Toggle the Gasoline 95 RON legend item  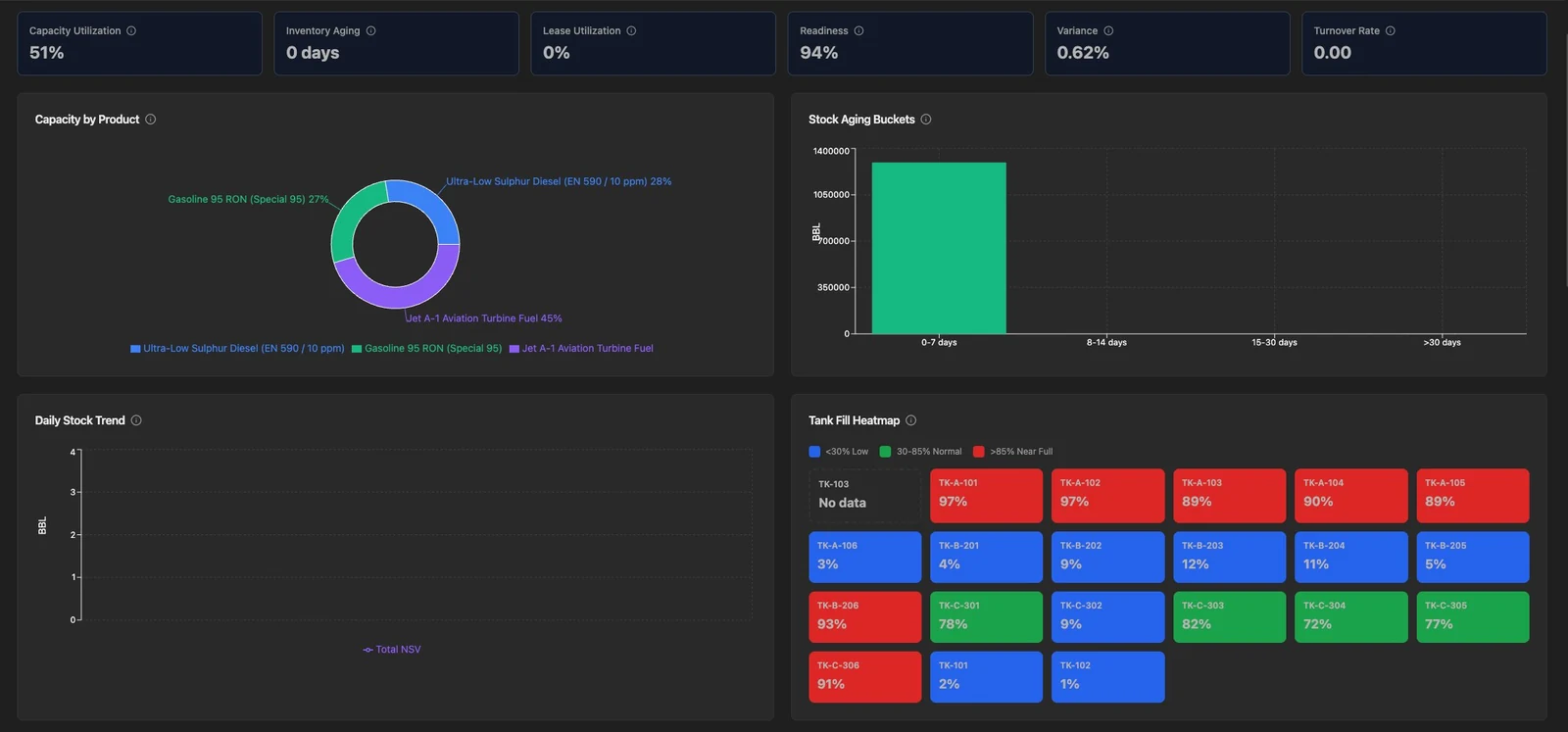427,349
